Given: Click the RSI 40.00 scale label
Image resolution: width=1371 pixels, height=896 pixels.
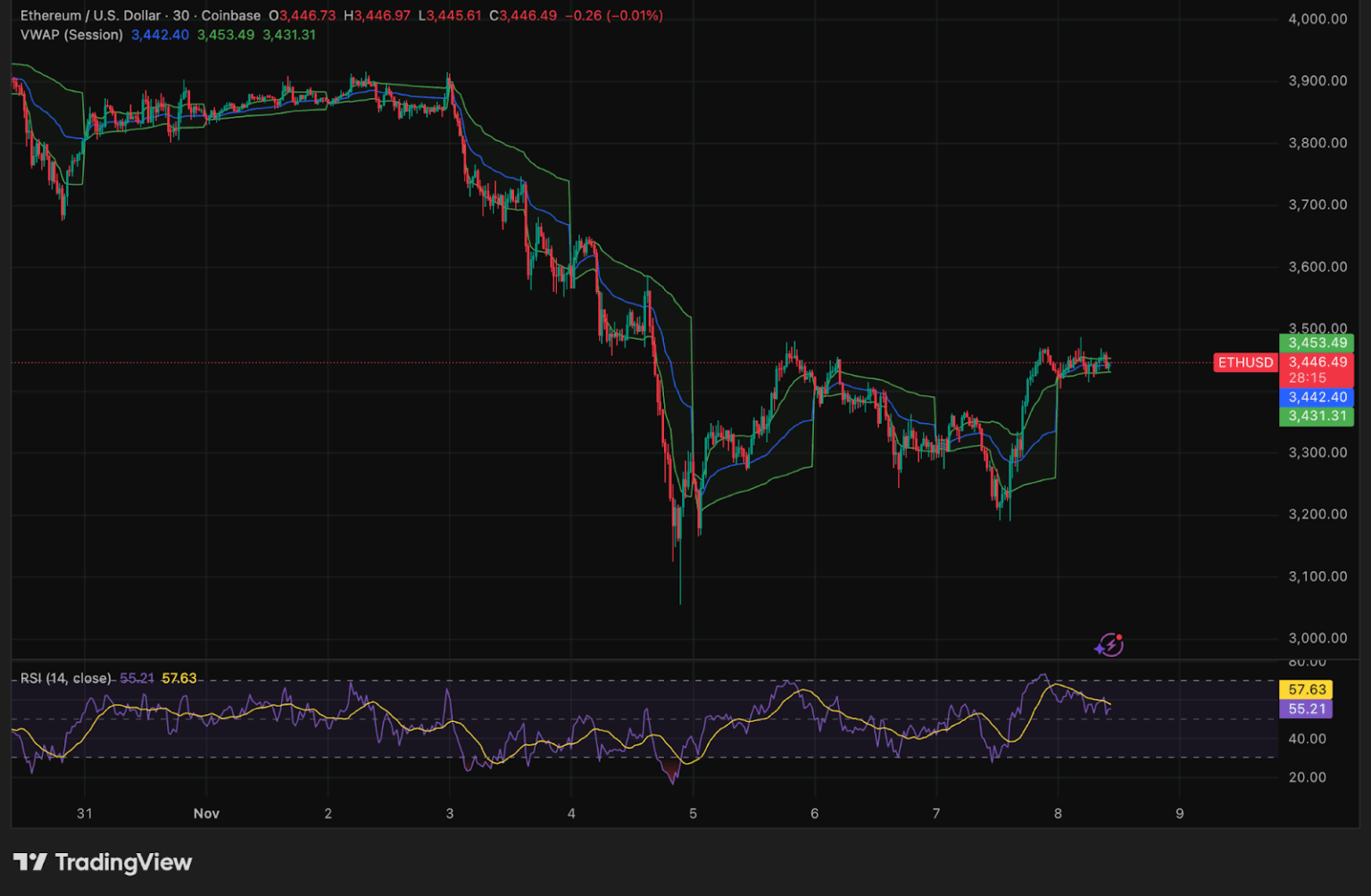Looking at the screenshot, I should coord(1307,739).
